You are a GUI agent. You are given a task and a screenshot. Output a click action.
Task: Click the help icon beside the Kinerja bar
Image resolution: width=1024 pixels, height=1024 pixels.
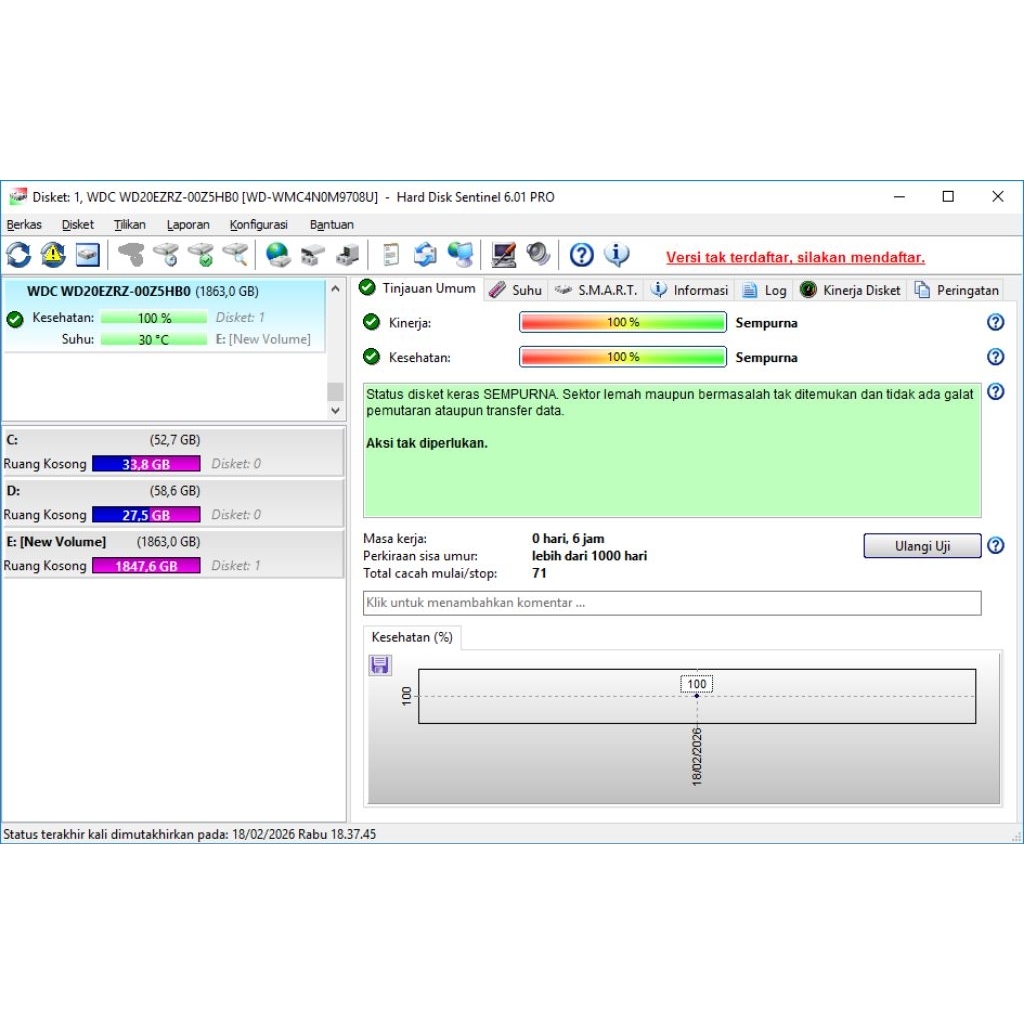(x=995, y=322)
